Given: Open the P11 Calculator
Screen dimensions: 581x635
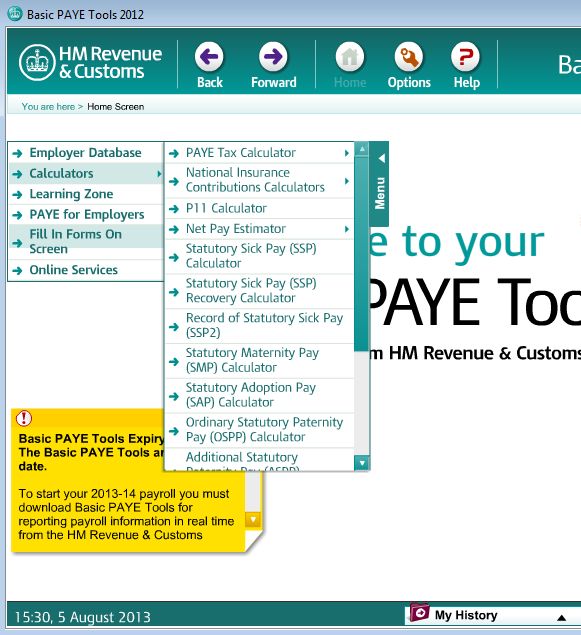Looking at the screenshot, I should [260, 208].
